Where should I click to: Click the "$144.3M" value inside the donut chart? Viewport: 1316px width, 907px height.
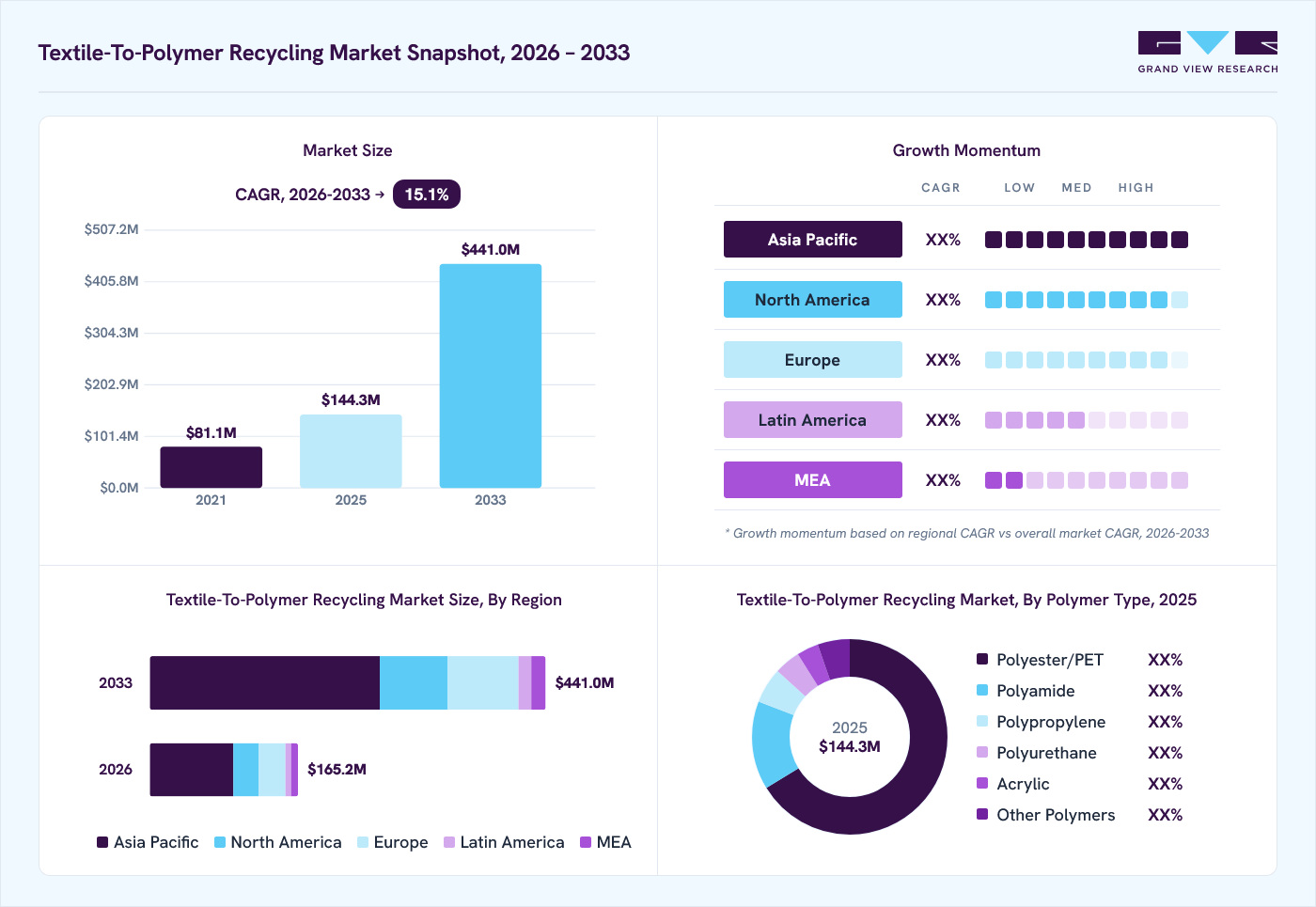(850, 747)
